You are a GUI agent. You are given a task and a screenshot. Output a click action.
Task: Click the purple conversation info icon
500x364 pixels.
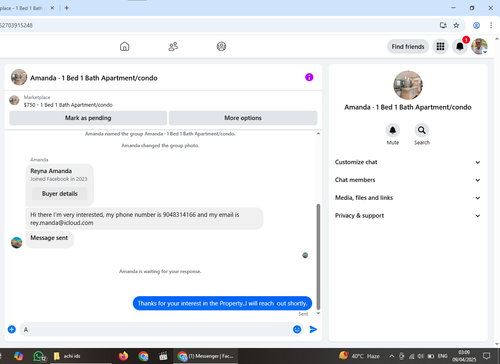click(309, 77)
